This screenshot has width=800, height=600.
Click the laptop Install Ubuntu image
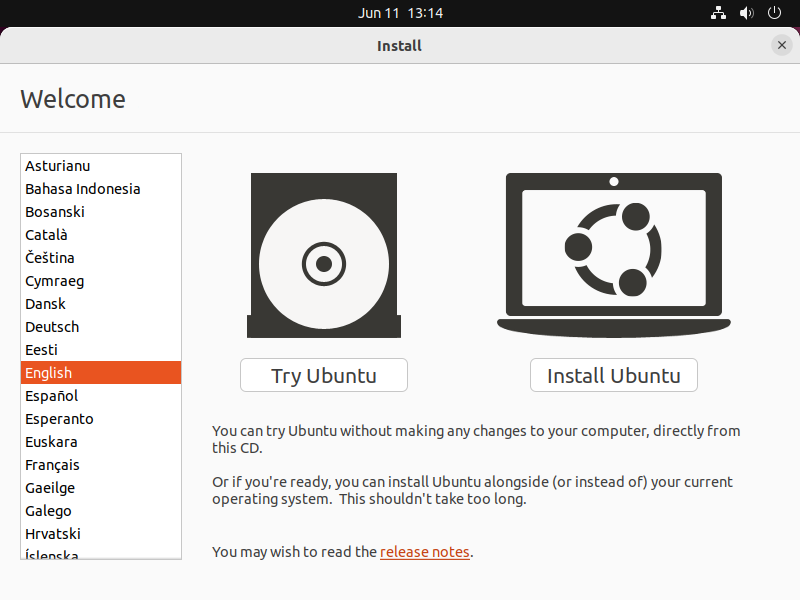[614, 255]
